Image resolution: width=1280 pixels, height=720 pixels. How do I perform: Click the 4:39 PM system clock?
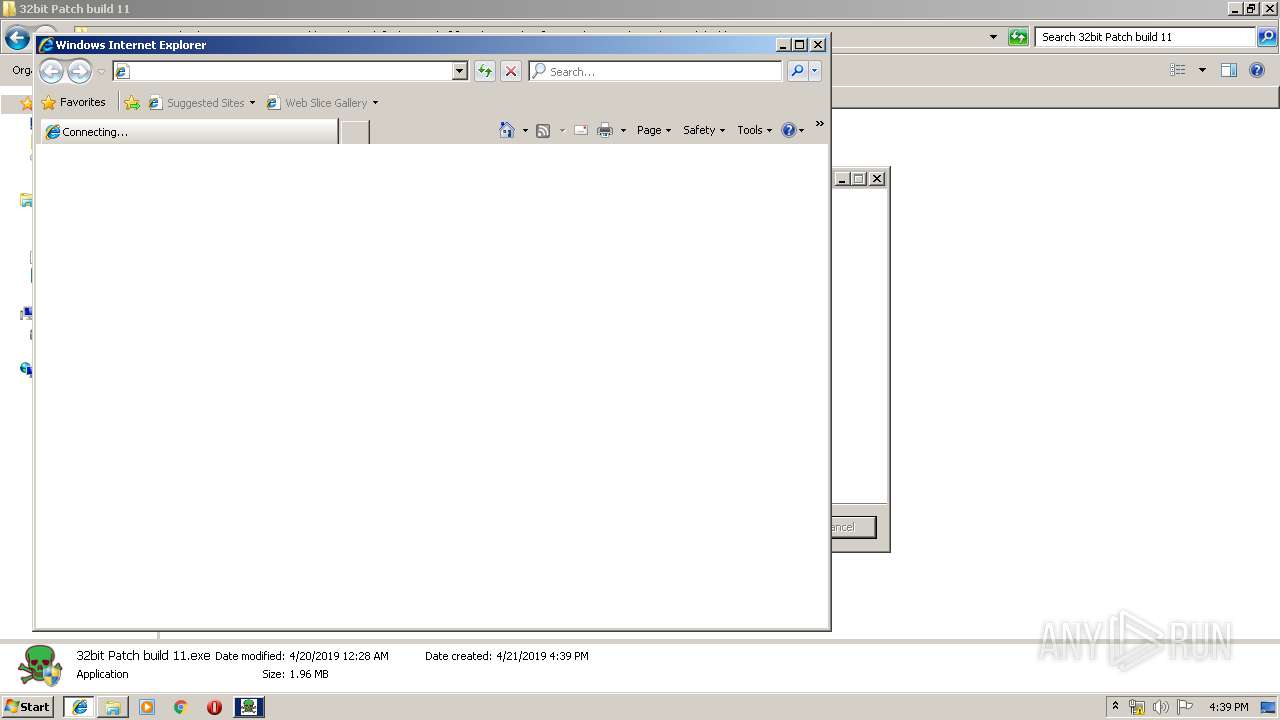pyautogui.click(x=1228, y=707)
